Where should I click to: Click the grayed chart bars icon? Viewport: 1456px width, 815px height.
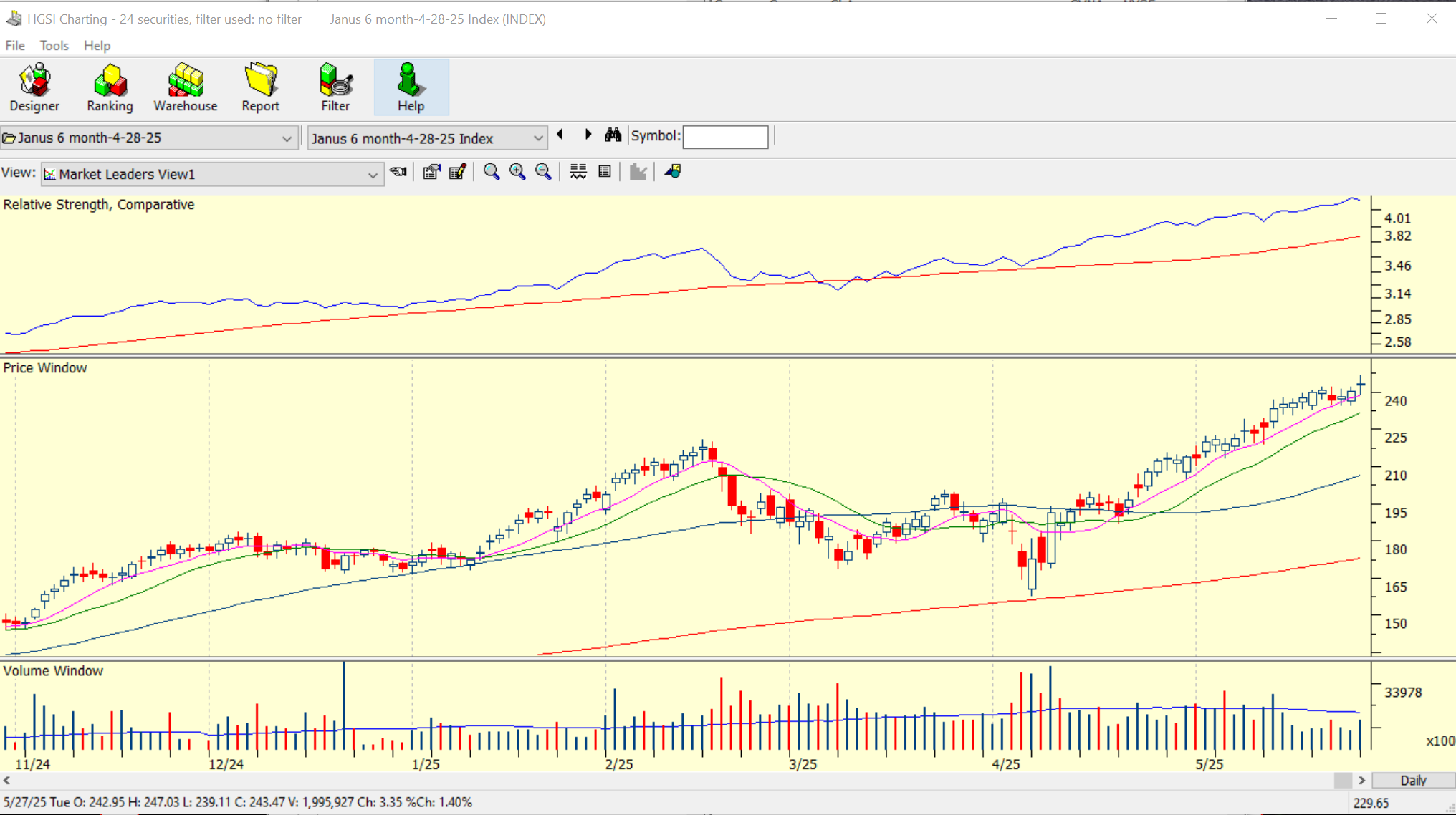(638, 172)
